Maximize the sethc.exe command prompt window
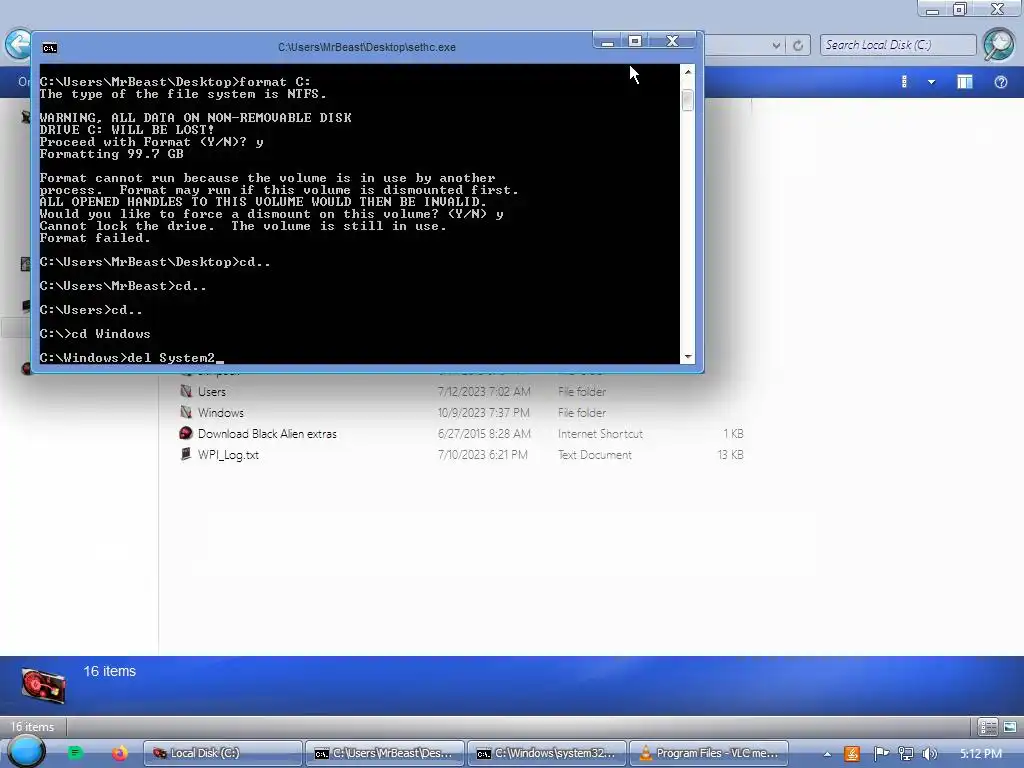Screen dimensions: 1024x768 point(635,41)
